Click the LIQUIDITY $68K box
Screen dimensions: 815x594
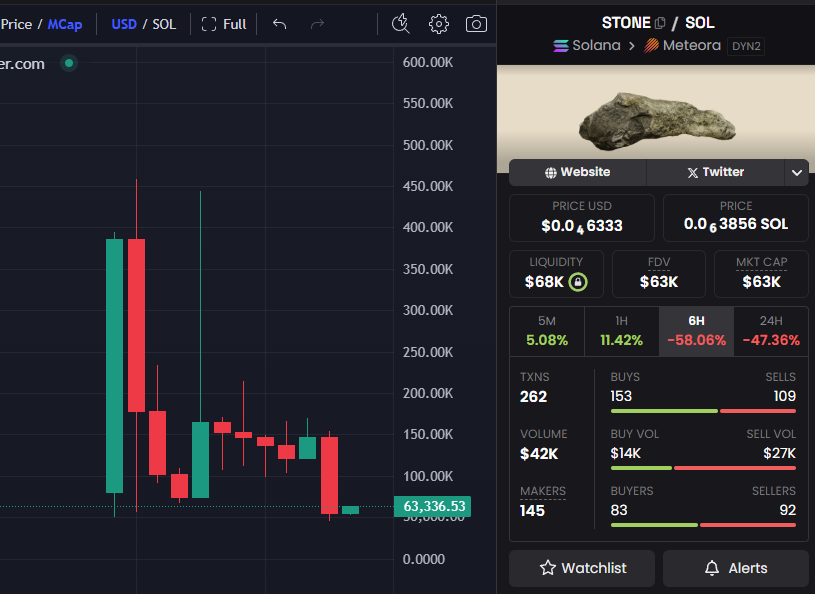pos(556,274)
